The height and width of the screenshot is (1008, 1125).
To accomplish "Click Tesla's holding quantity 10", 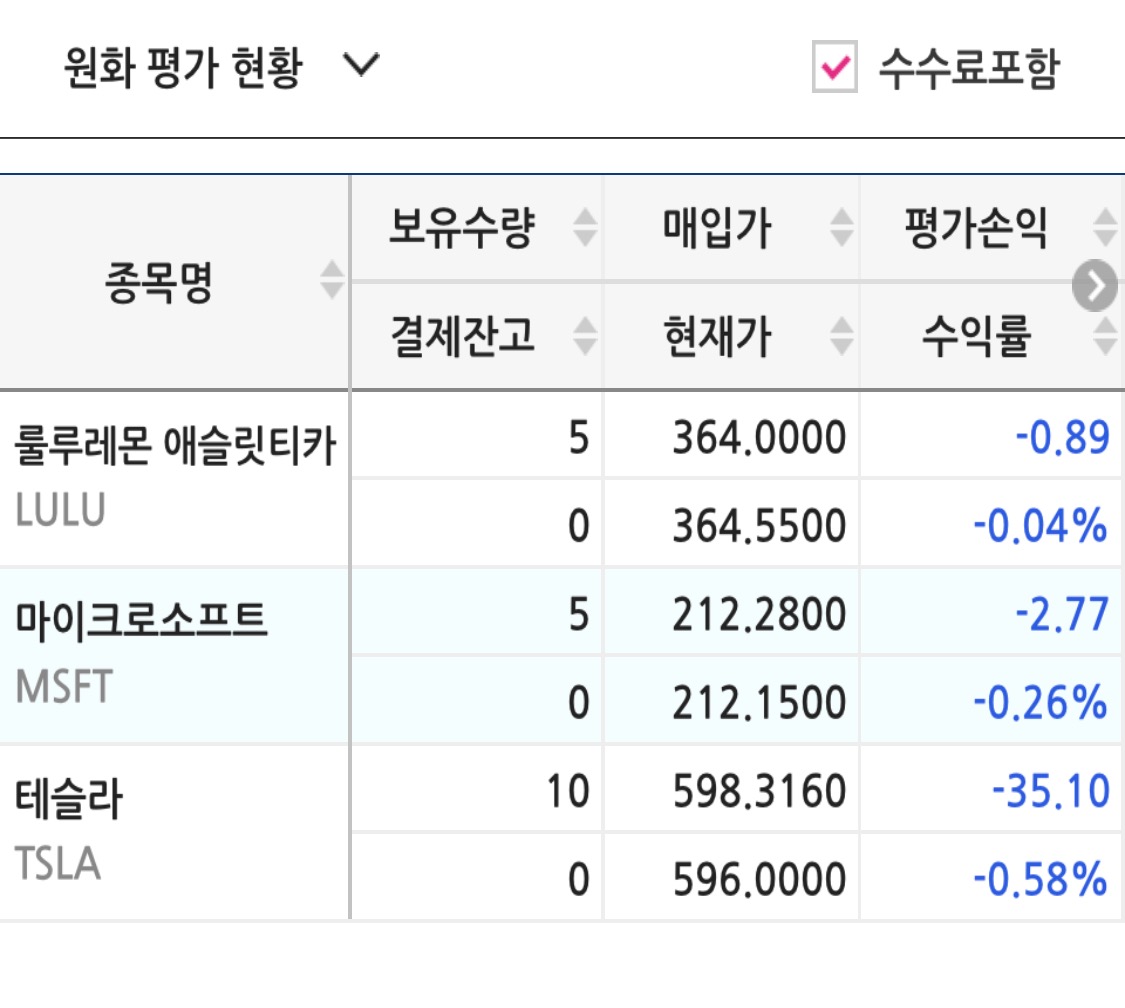I will tap(568, 791).
